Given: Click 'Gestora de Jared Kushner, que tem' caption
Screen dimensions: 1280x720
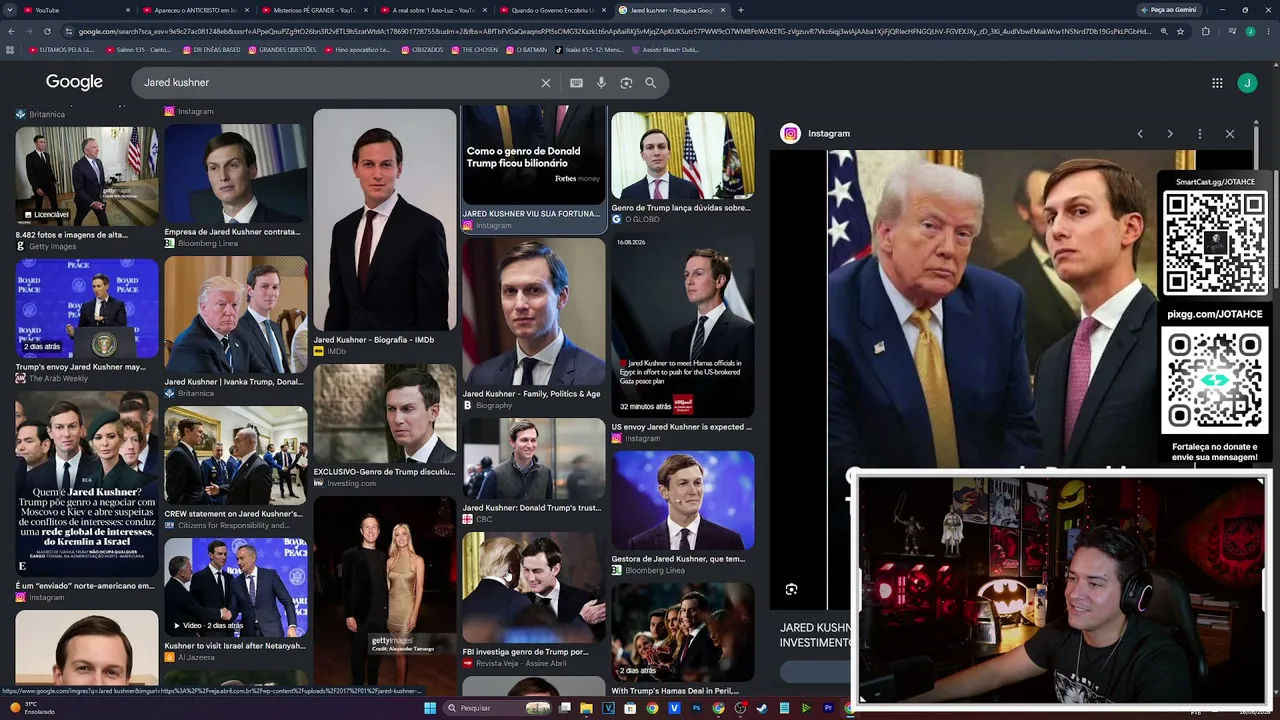Looking at the screenshot, I should pyautogui.click(x=678, y=559).
